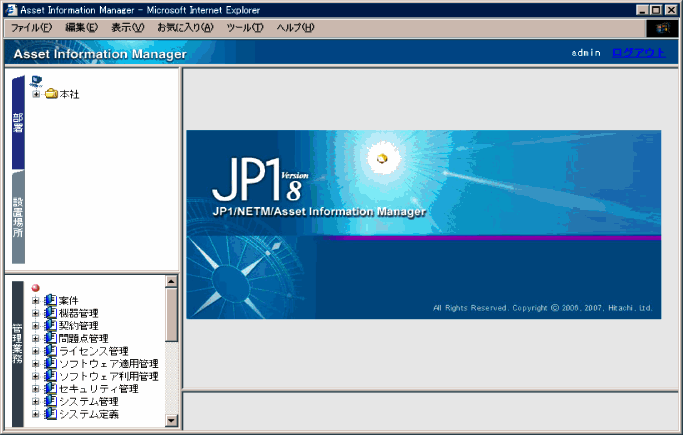The width and height of the screenshot is (683, 435).
Task: Switch to the 設置場所 vertical tab
Action: pos(18,217)
